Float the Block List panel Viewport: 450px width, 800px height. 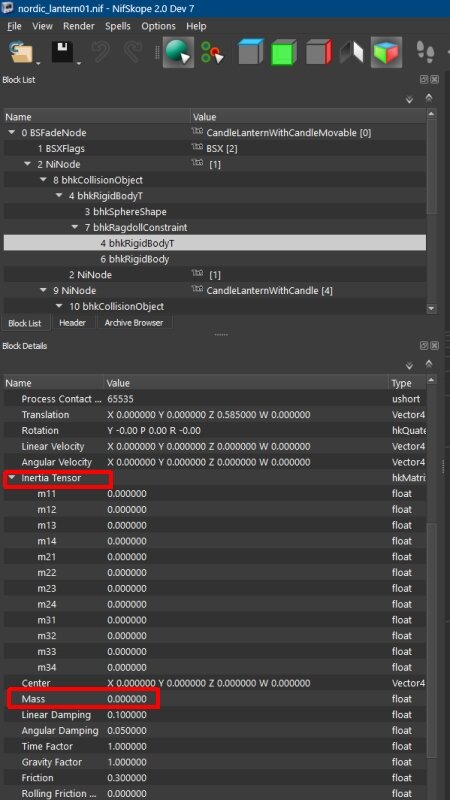[423, 80]
